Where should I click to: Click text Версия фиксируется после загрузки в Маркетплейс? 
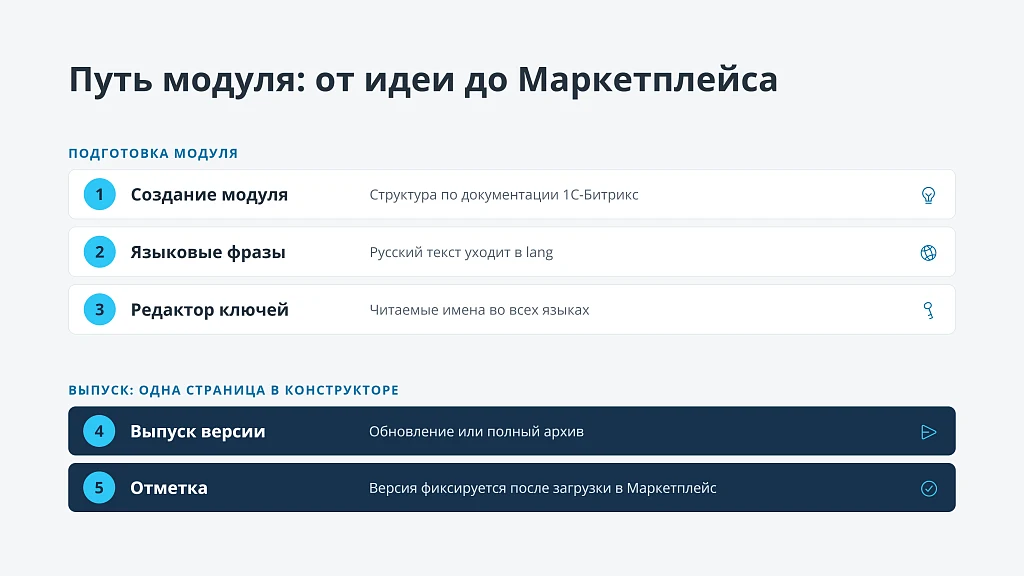click(543, 488)
